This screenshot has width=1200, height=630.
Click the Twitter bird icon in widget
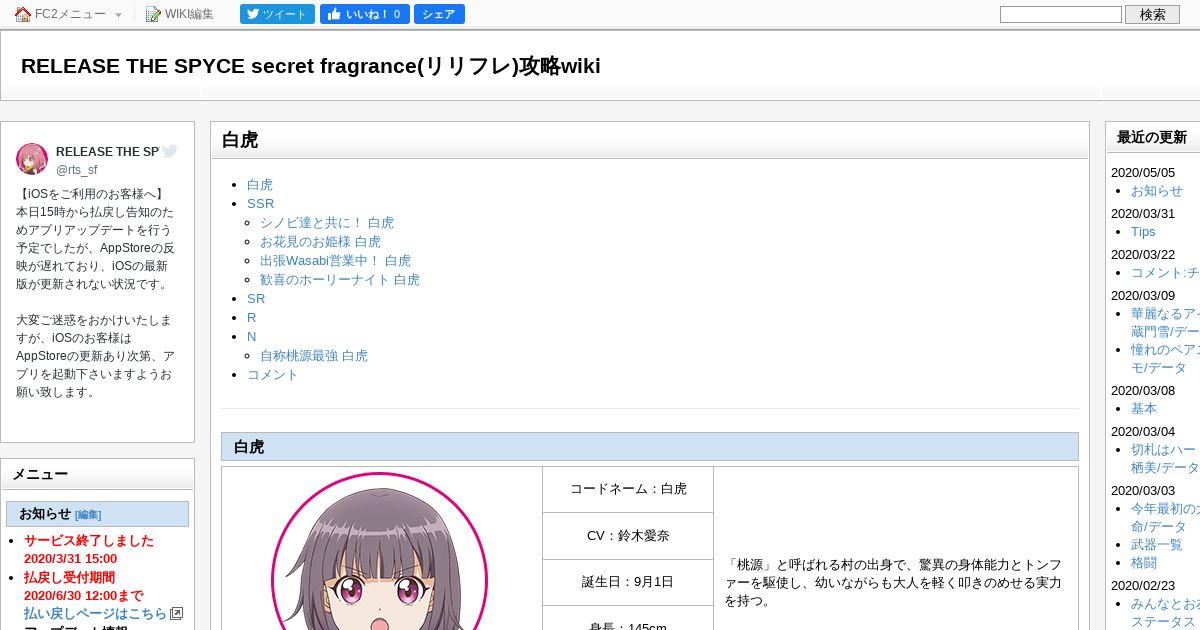(170, 151)
